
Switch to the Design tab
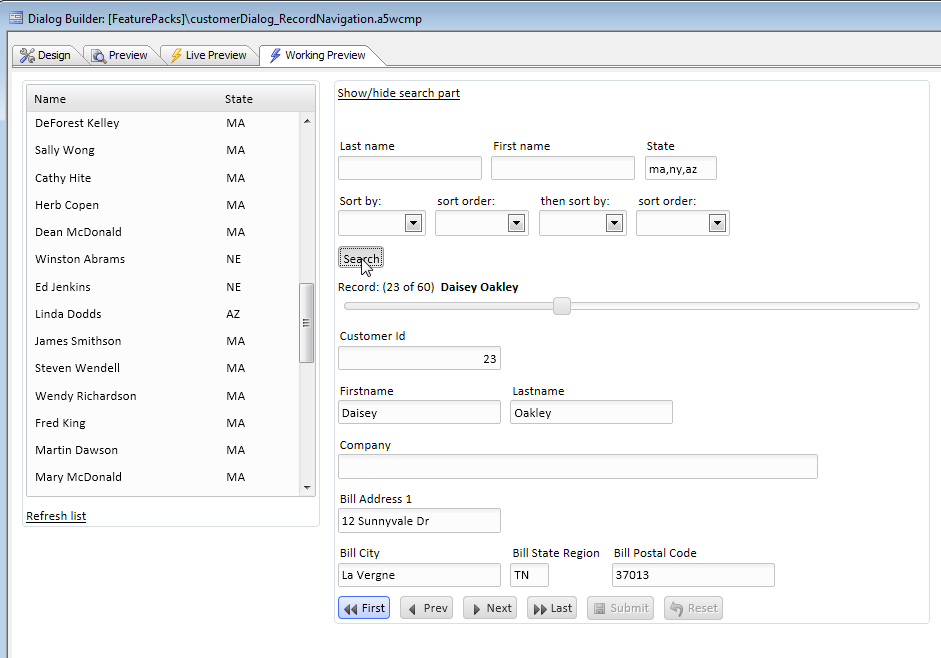tap(45, 55)
